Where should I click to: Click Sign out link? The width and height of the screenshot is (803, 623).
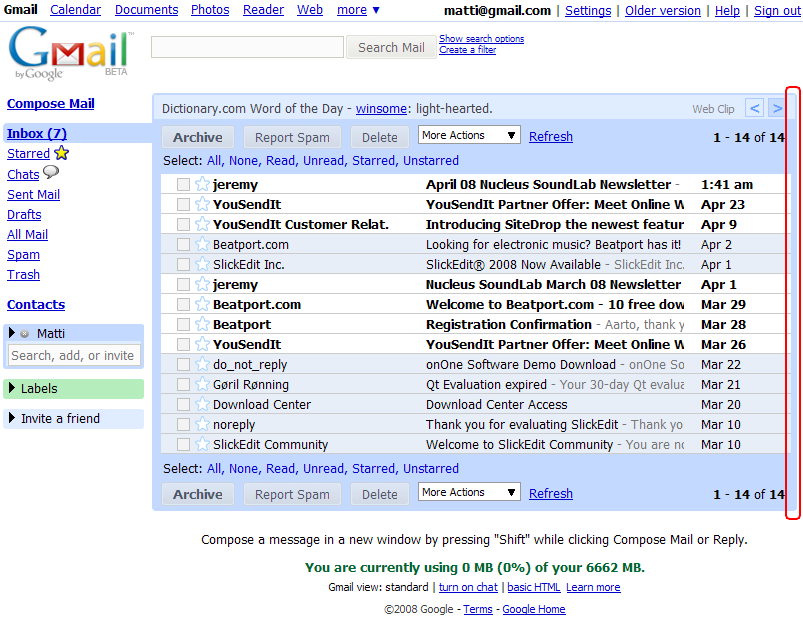click(777, 10)
